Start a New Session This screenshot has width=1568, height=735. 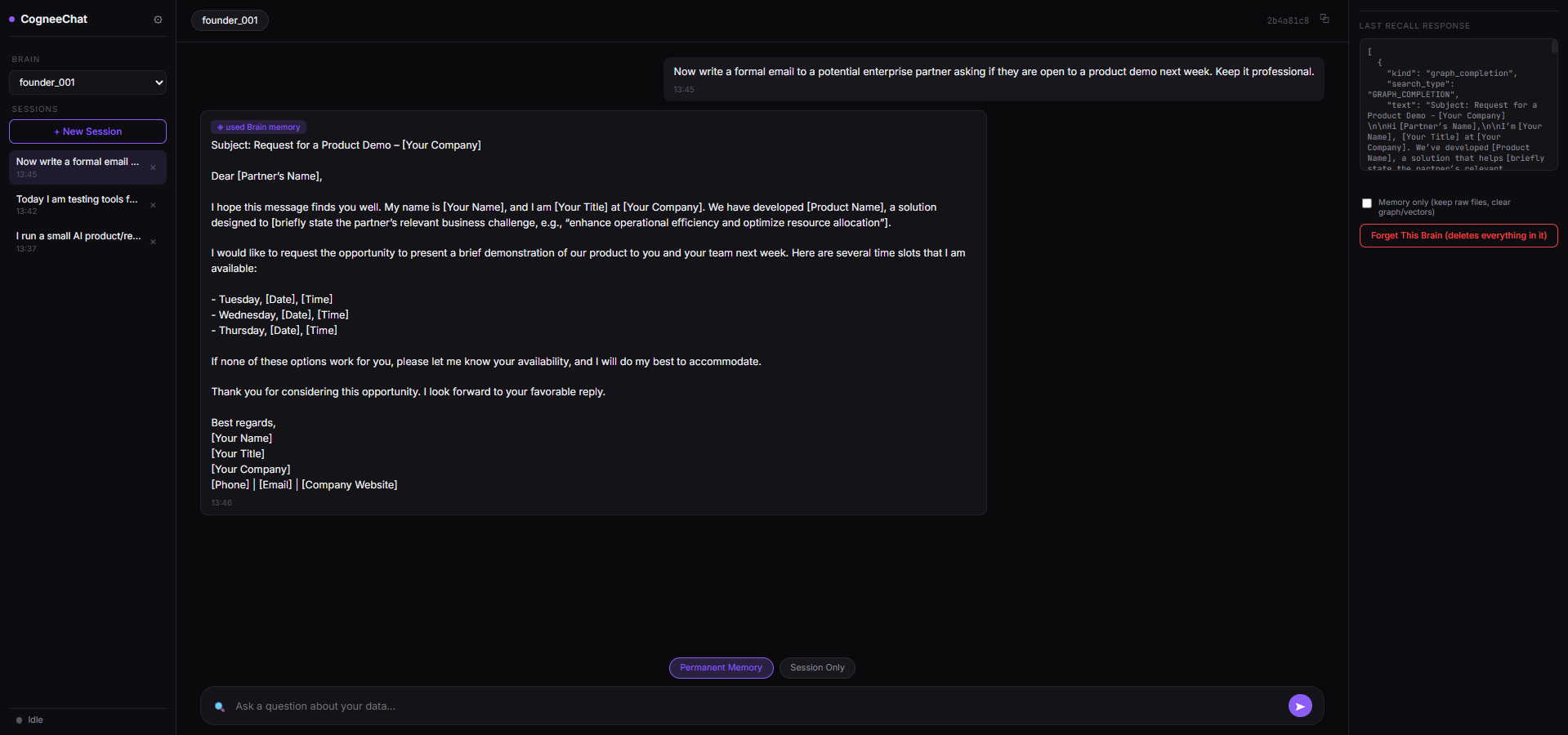tap(88, 131)
